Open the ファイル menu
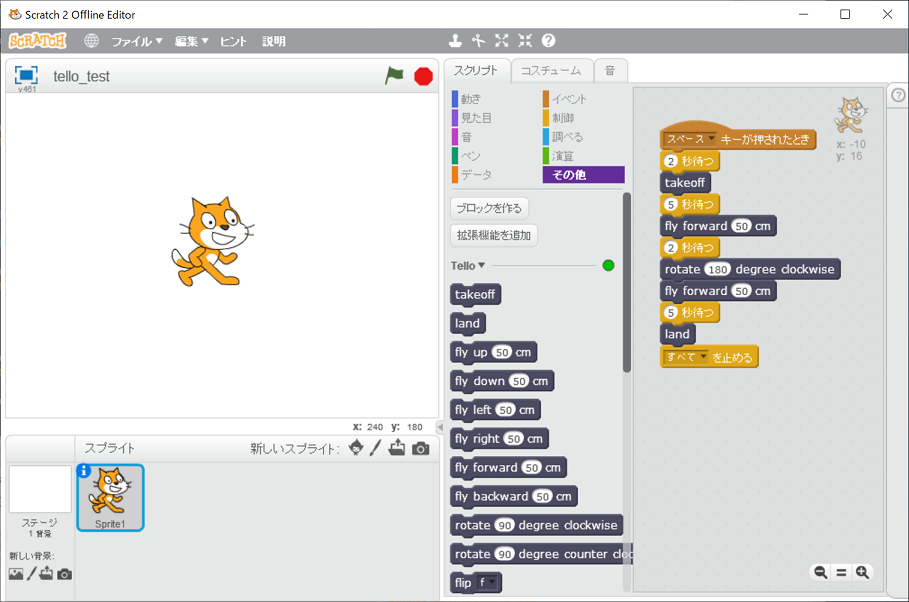 136,41
